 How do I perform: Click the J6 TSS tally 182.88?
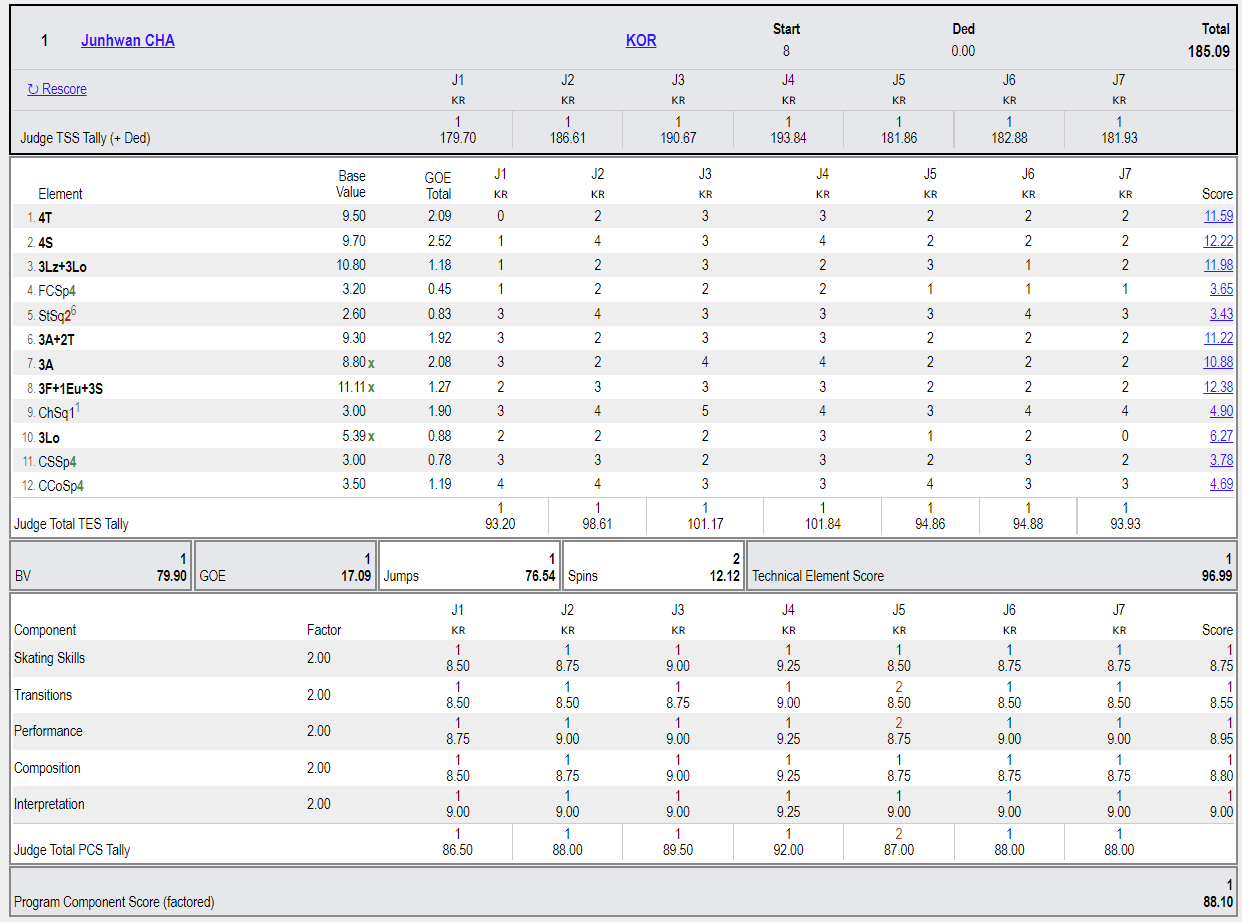pyautogui.click(x=1009, y=138)
